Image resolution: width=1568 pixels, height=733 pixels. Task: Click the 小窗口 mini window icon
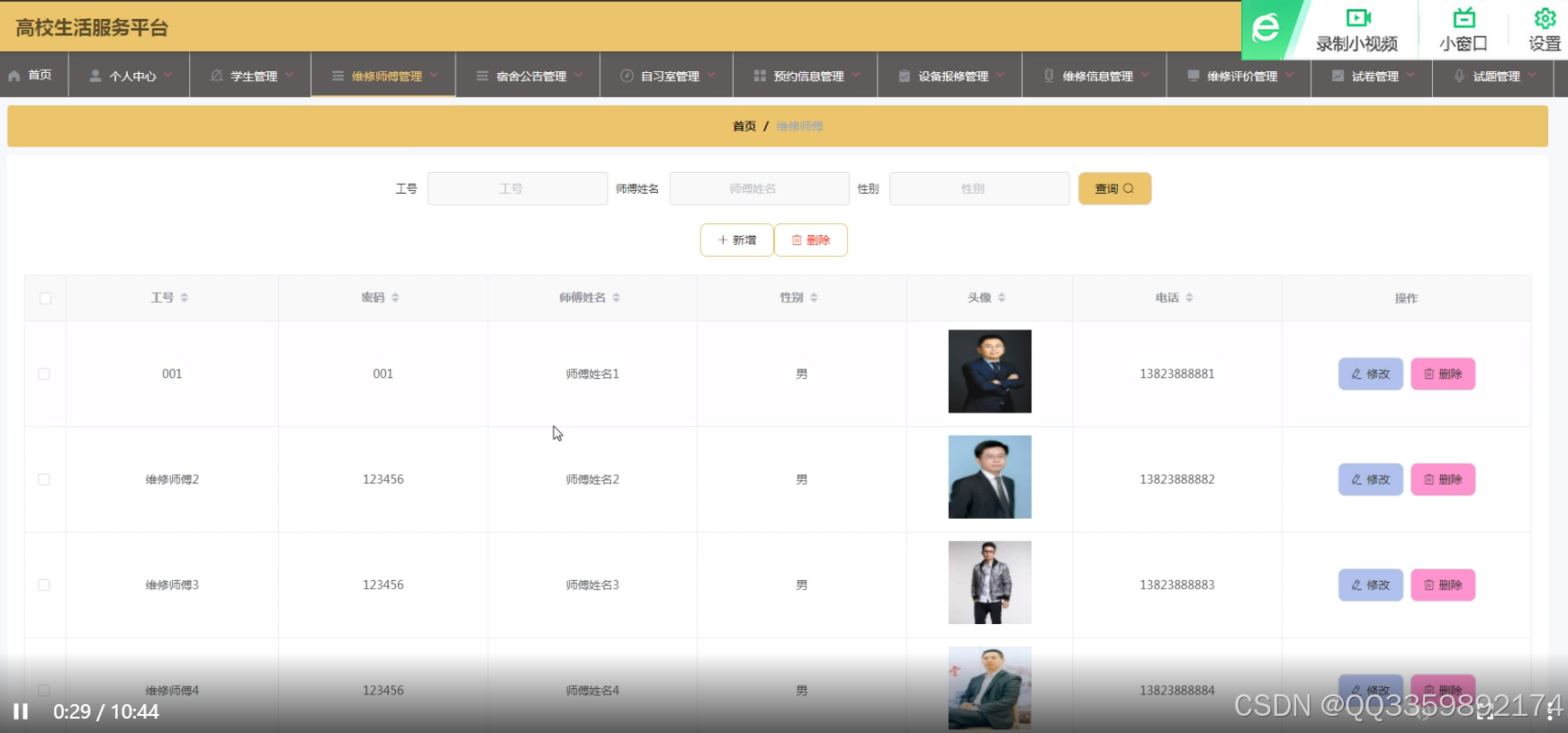(x=1464, y=17)
